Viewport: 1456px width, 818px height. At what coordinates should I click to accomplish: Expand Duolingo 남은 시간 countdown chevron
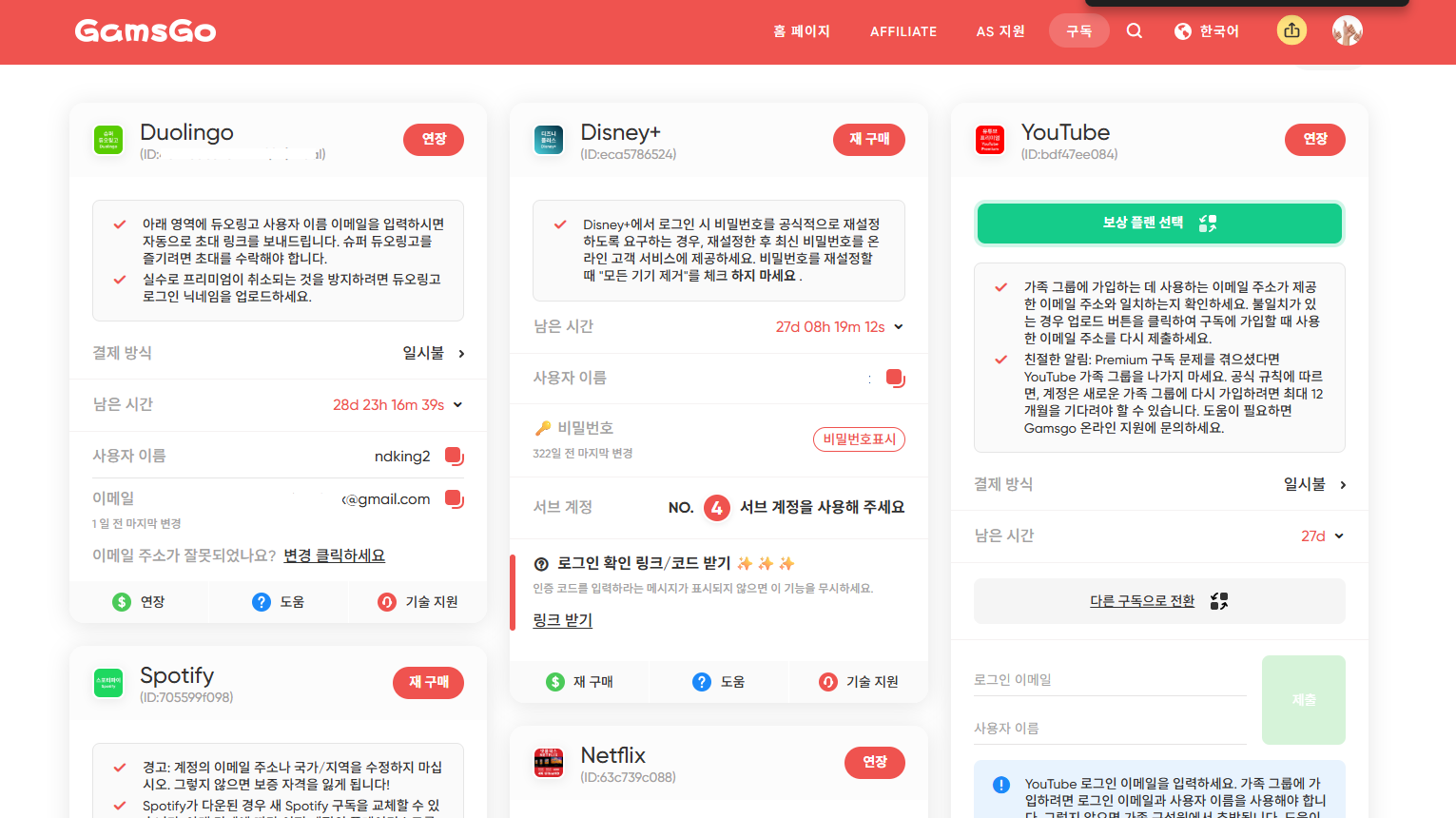(x=458, y=404)
